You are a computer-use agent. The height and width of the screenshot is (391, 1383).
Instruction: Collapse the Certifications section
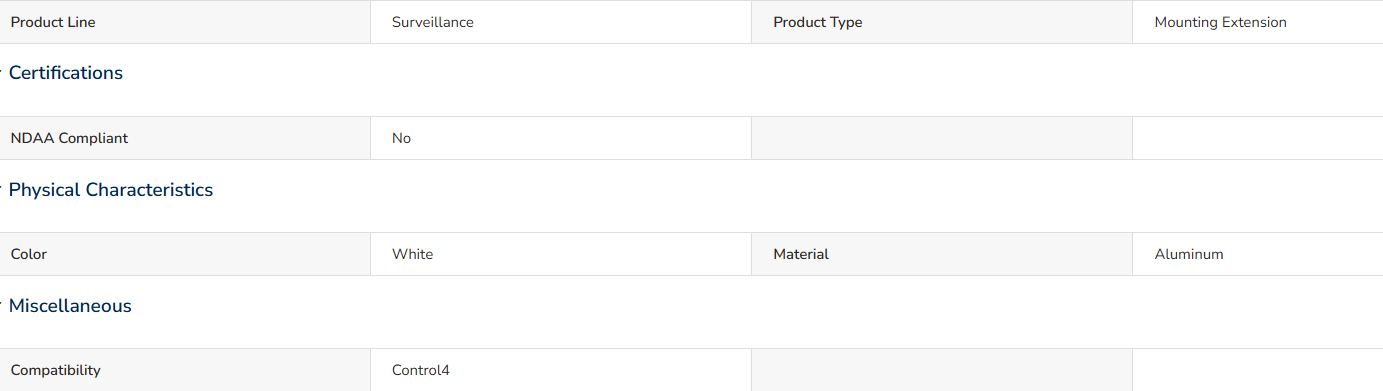point(66,73)
